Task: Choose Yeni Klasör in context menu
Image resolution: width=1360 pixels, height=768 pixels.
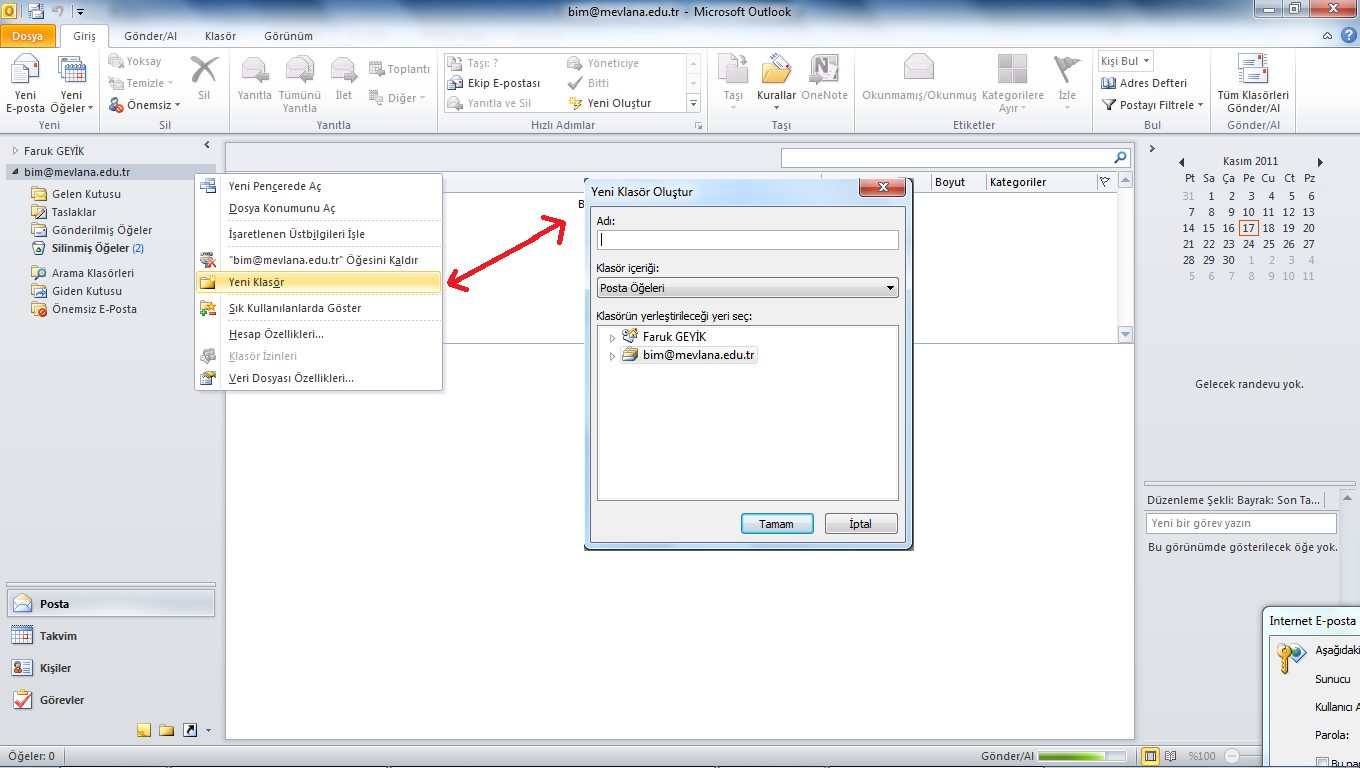Action: click(318, 282)
